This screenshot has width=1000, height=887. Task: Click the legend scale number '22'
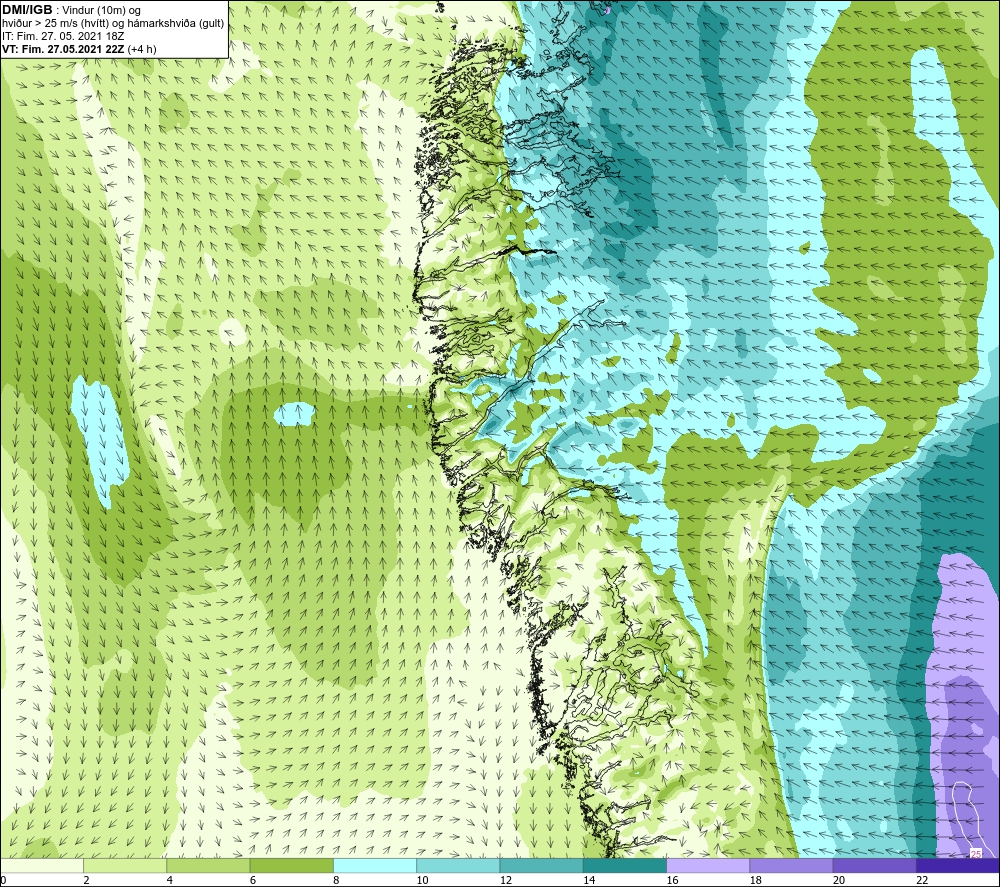tap(922, 880)
